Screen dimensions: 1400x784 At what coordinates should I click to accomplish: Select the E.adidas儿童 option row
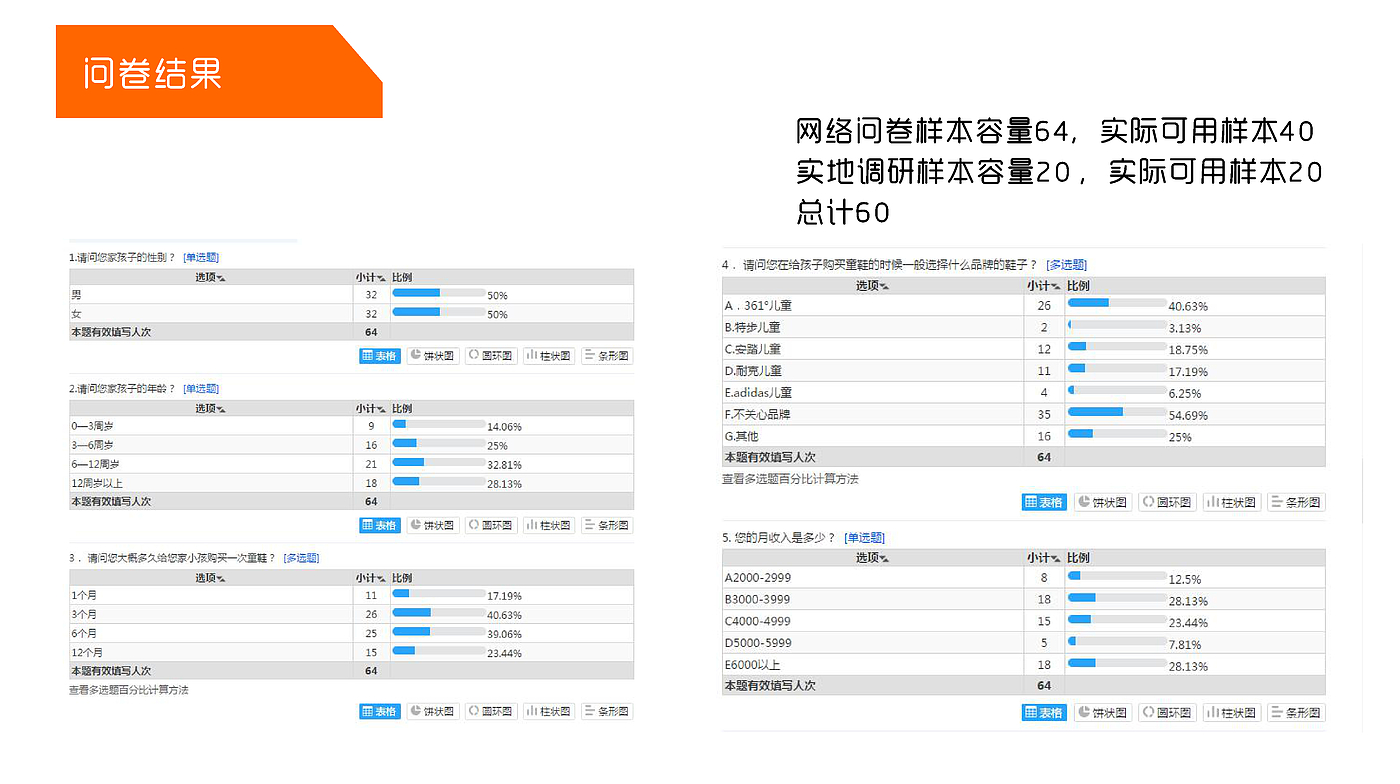tap(1024, 393)
